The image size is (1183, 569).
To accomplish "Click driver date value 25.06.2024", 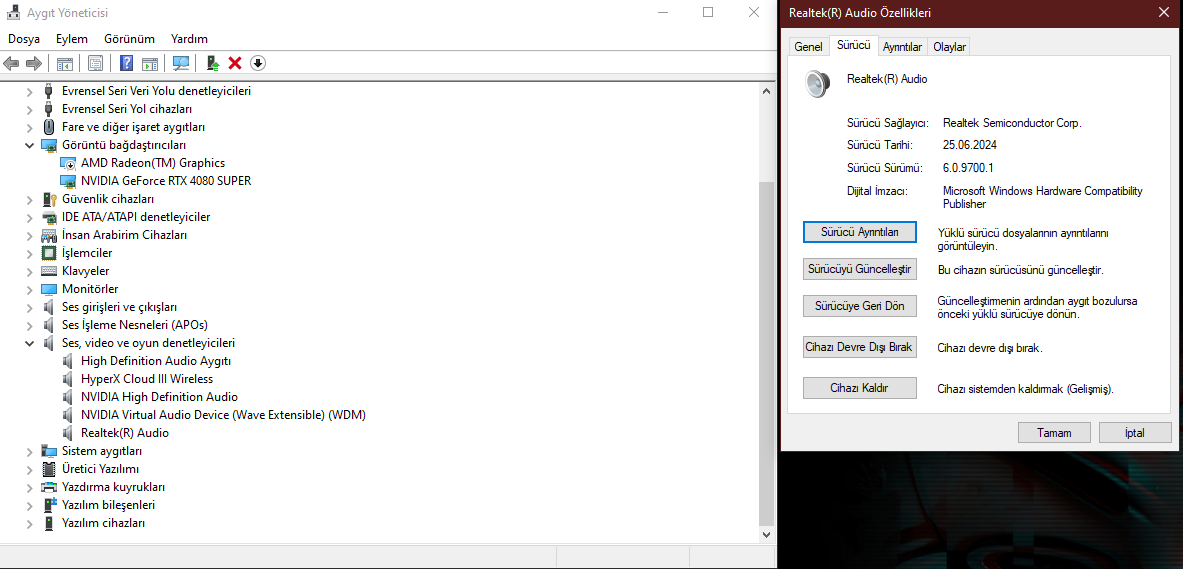I will coord(970,145).
